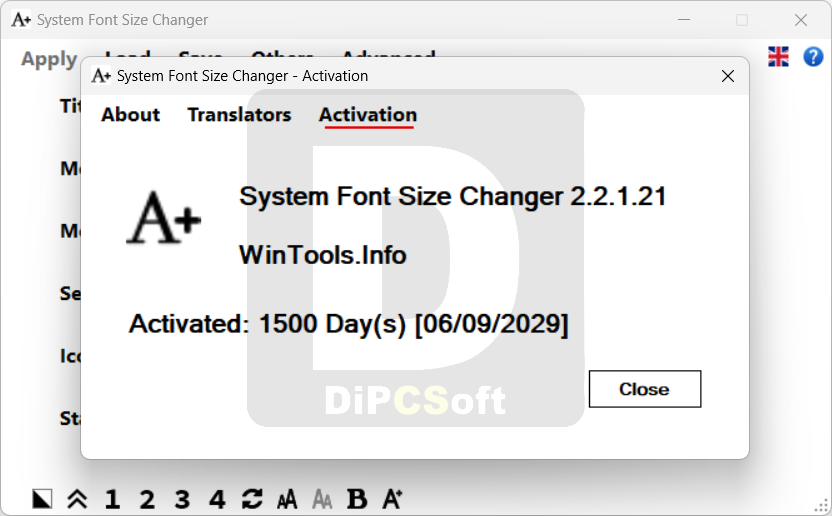This screenshot has width=832, height=516.
Task: Click the black-white contrast theme icon
Action: click(x=42, y=499)
